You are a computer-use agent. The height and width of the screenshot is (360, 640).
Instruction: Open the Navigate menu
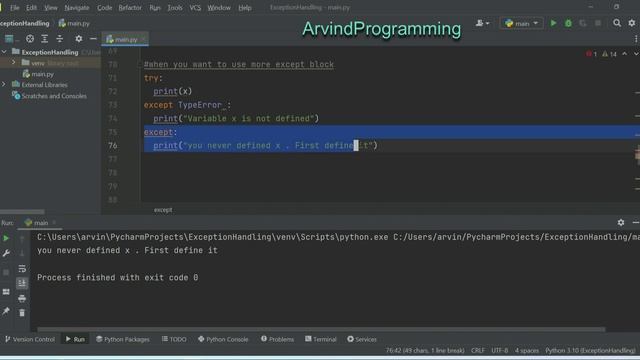pos(77,7)
